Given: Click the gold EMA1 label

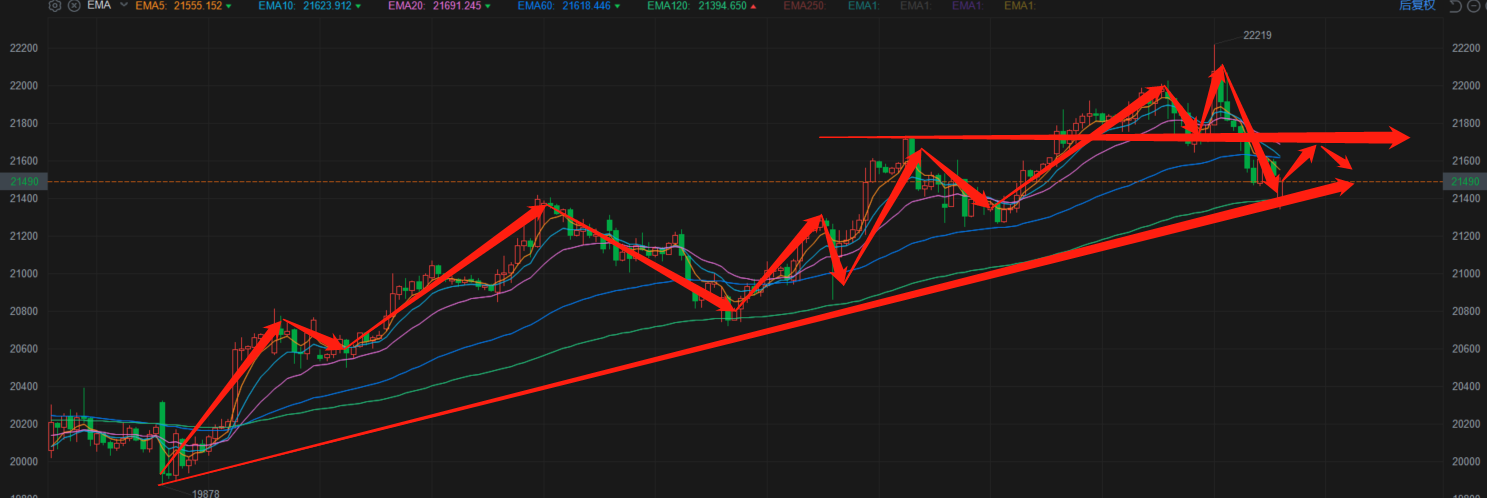Looking at the screenshot, I should point(1019,6).
